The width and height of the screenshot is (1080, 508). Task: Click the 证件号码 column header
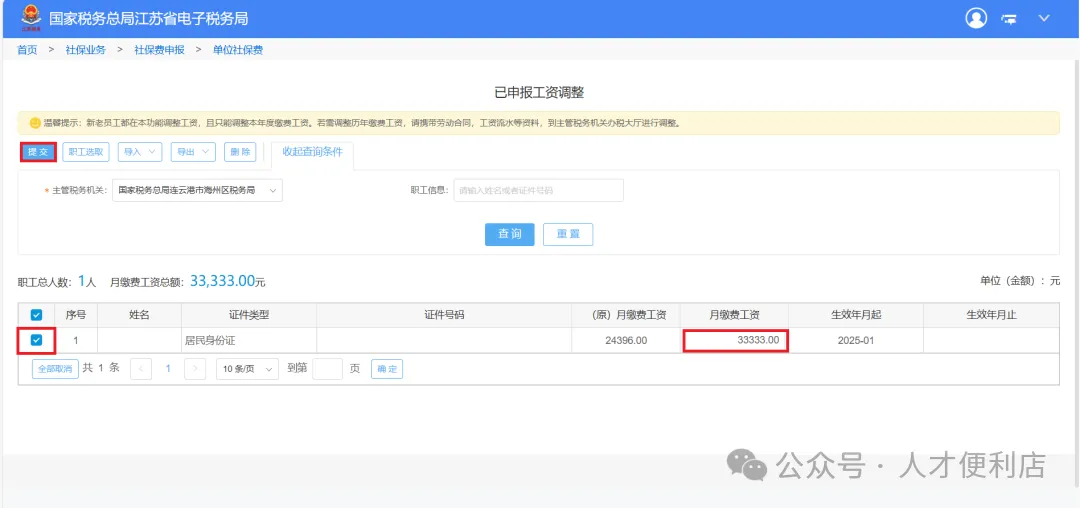pyautogui.click(x=444, y=315)
